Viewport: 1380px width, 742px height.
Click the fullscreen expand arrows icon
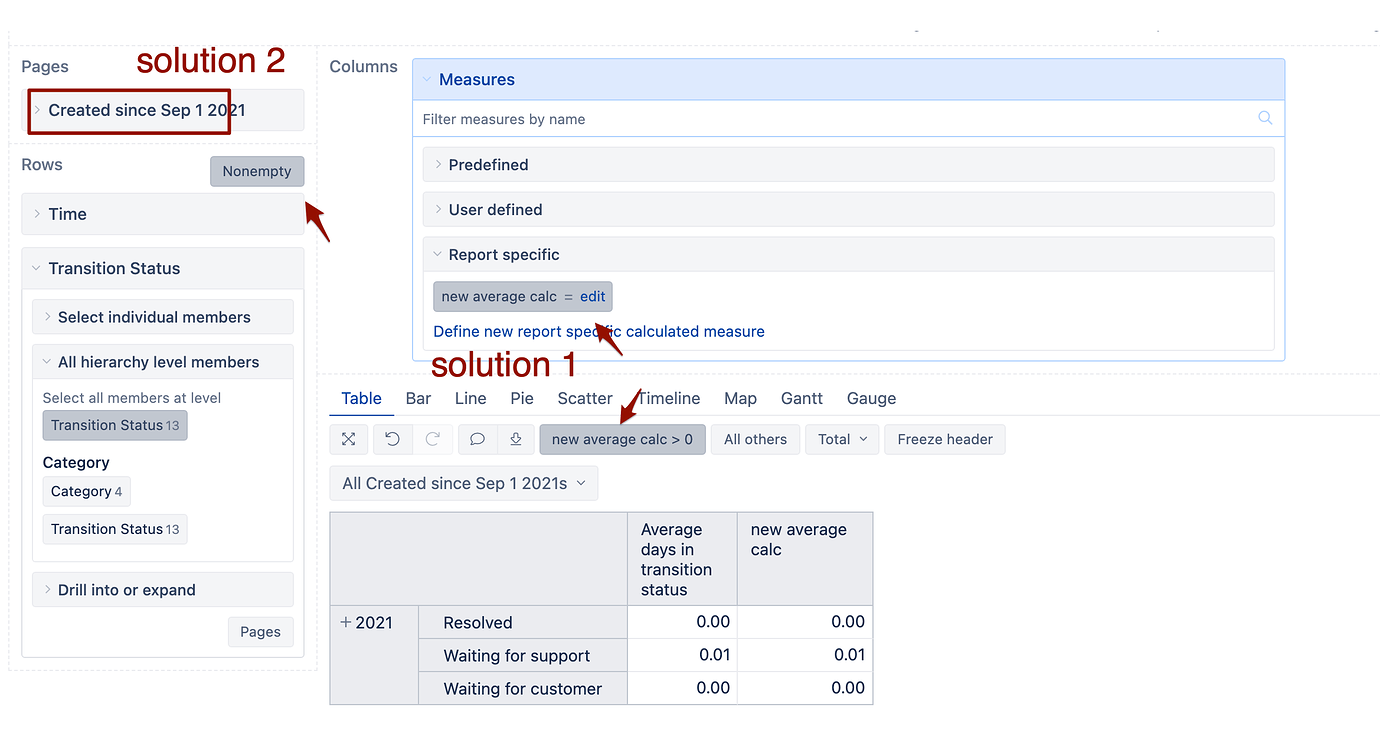348,439
